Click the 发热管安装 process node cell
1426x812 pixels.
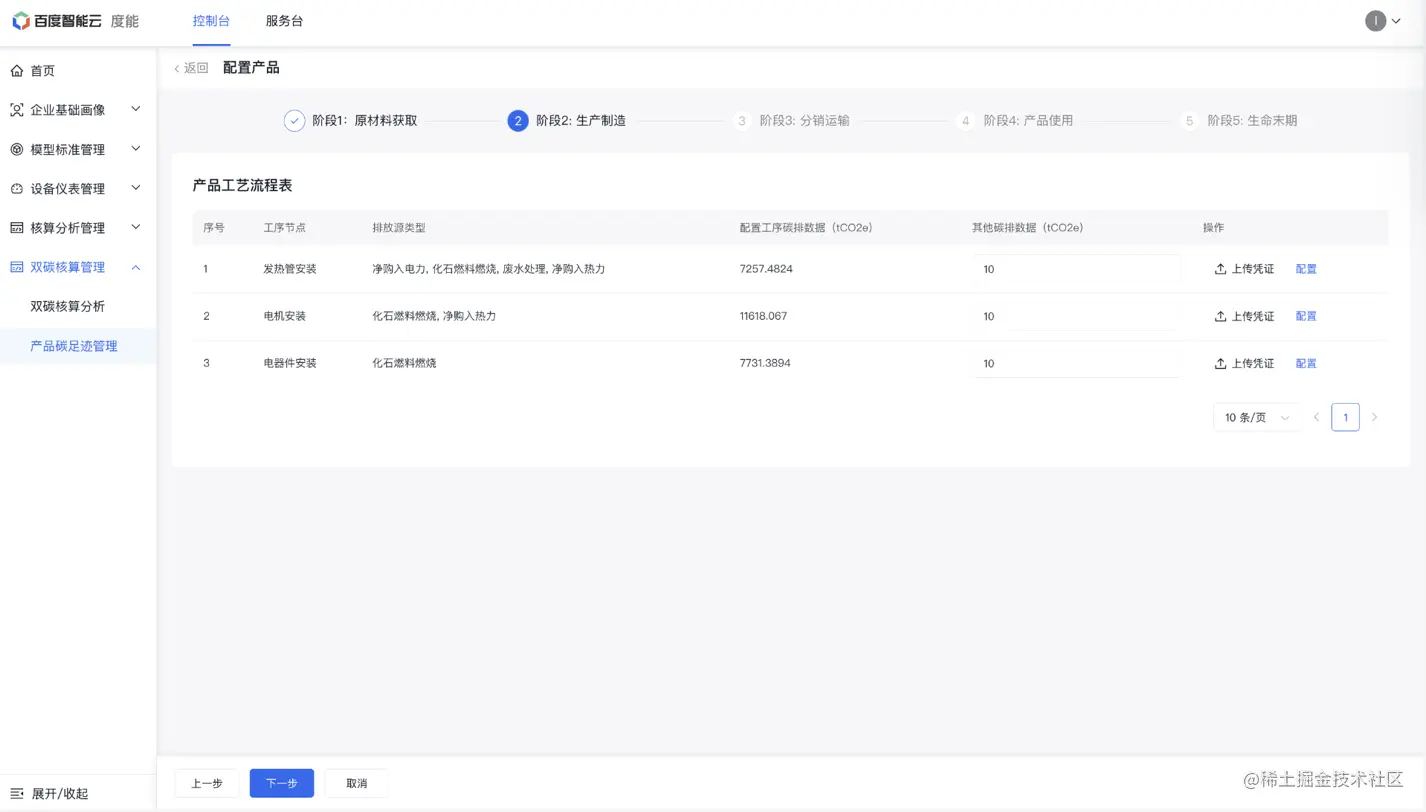tap(290, 269)
